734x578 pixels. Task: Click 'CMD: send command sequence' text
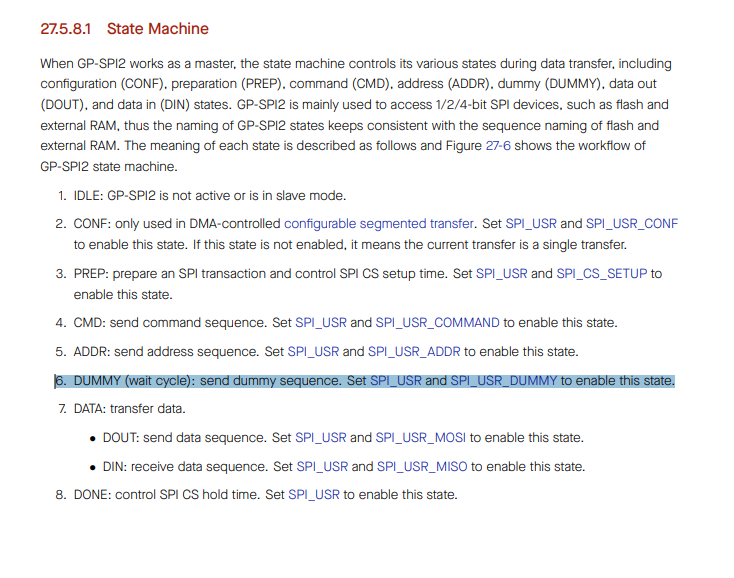169,322
